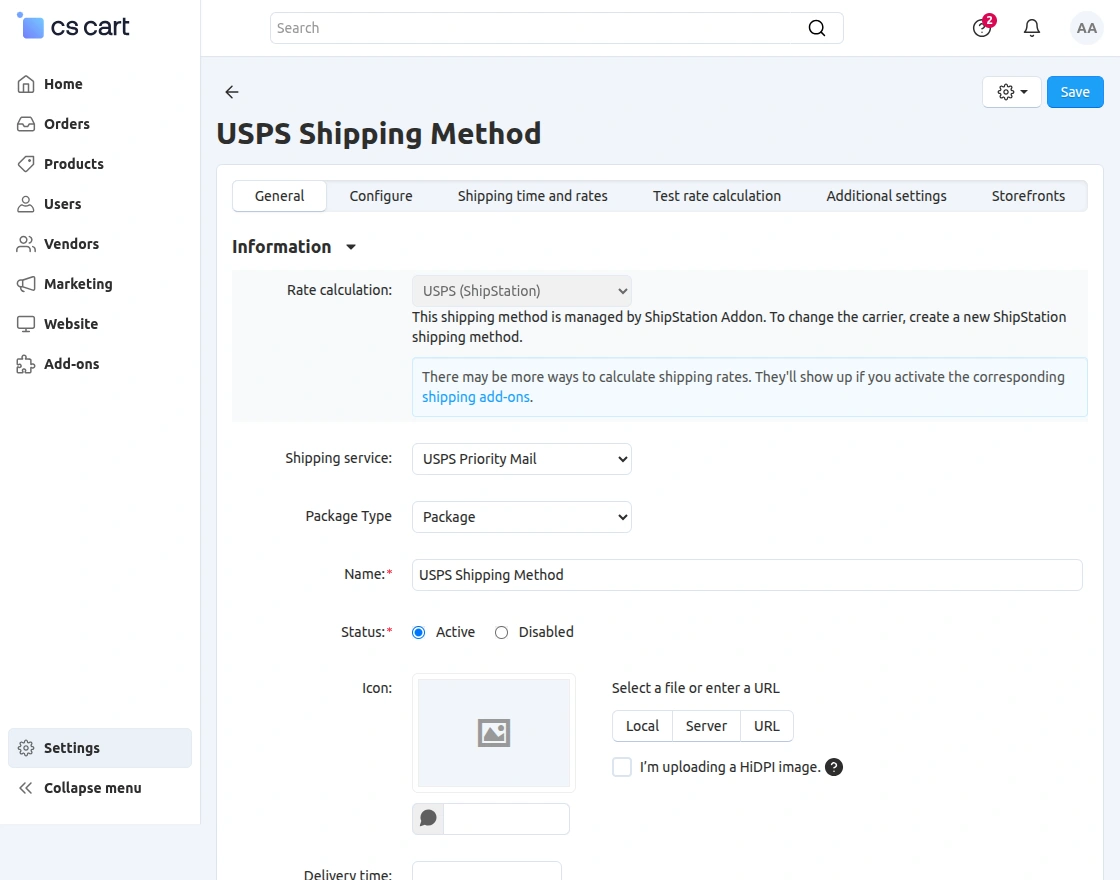Image resolution: width=1120 pixels, height=880 pixels.
Task: Click the Name input field
Action: pyautogui.click(x=747, y=575)
